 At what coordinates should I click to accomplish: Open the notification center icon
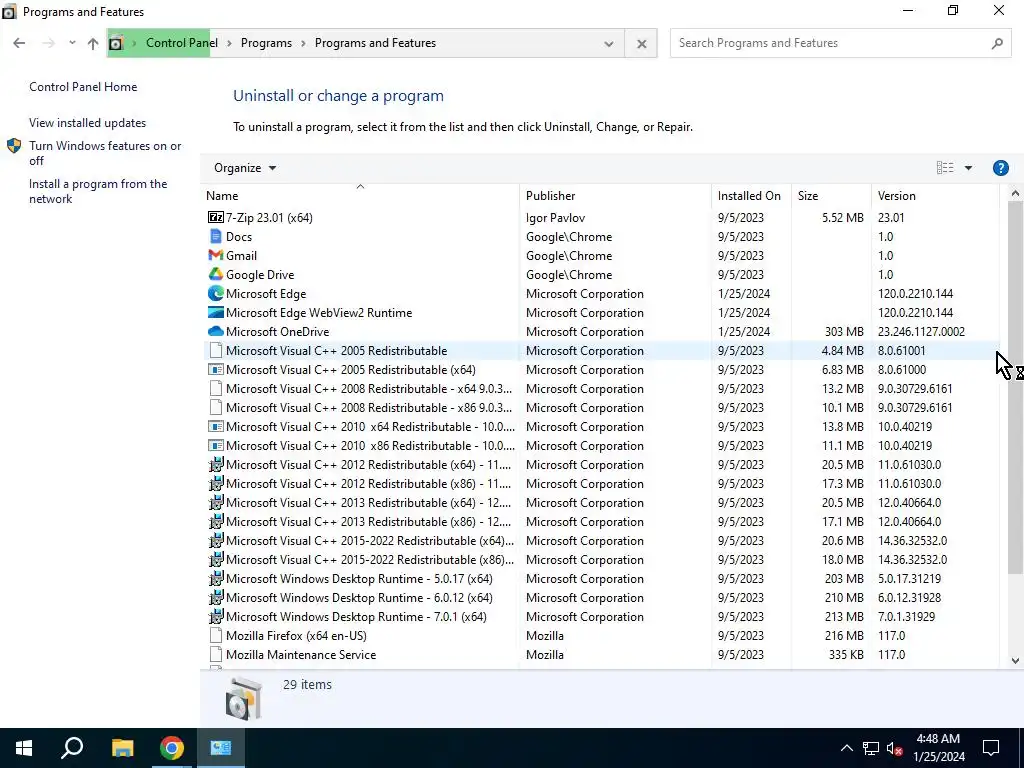991,748
